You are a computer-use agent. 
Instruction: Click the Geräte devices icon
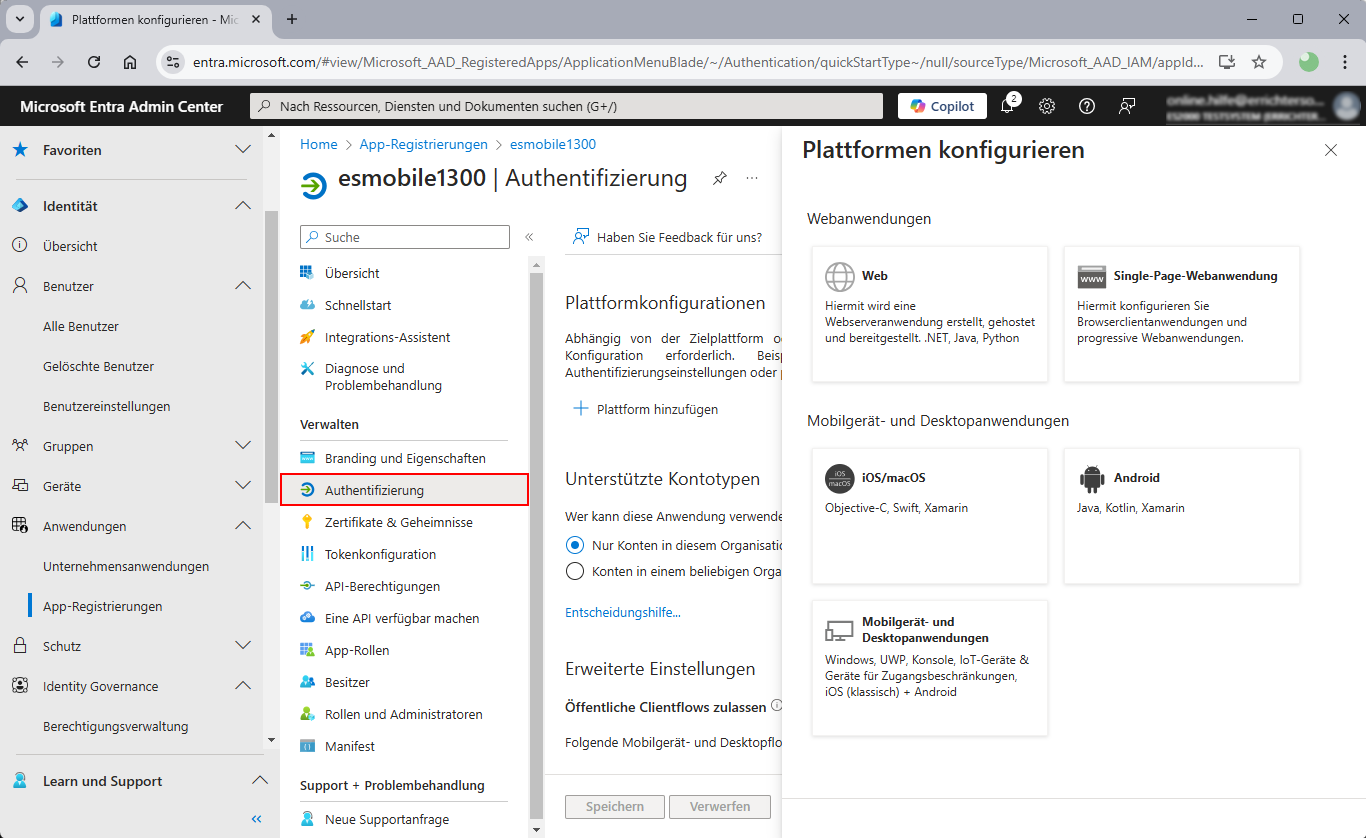(x=20, y=486)
